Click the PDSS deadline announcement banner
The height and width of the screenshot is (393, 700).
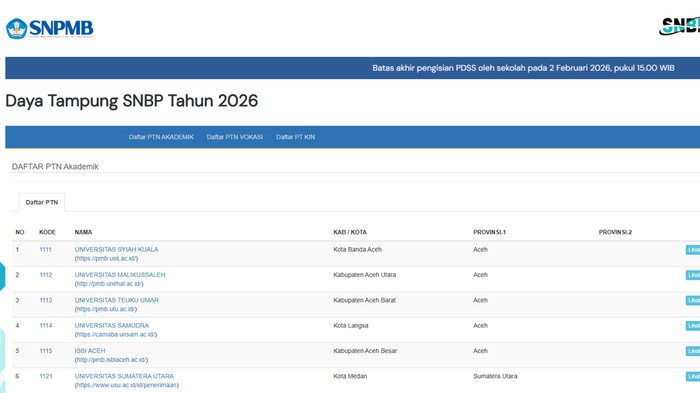(353, 68)
